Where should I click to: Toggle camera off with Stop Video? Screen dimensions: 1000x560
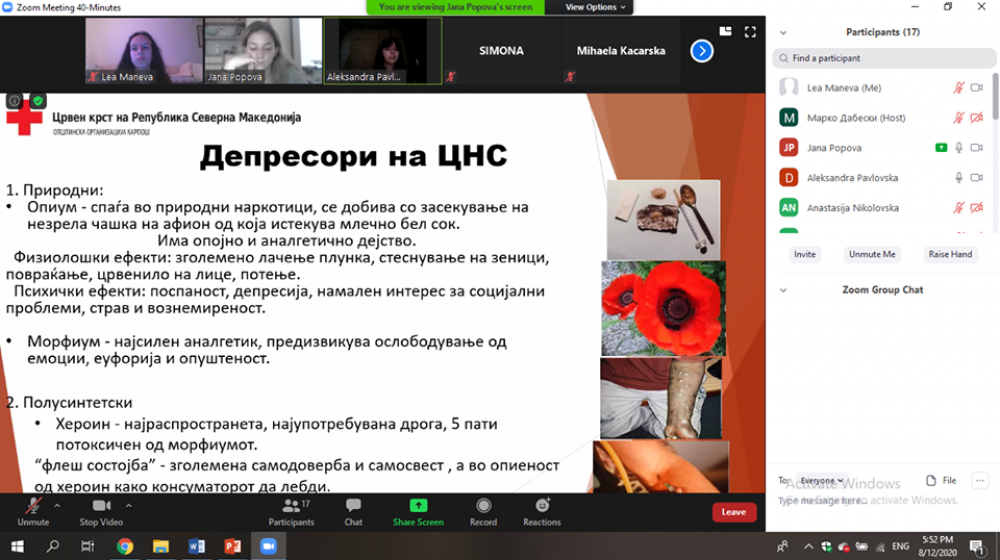(x=101, y=506)
